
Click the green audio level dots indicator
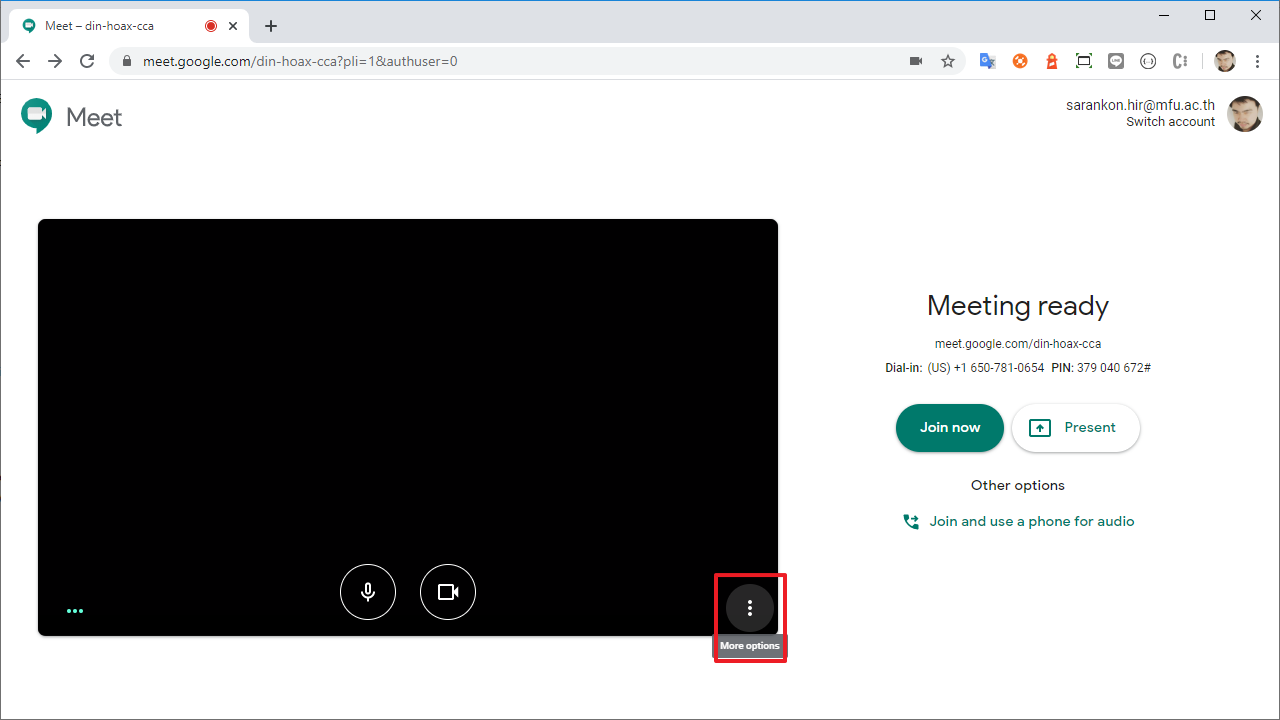coord(75,610)
